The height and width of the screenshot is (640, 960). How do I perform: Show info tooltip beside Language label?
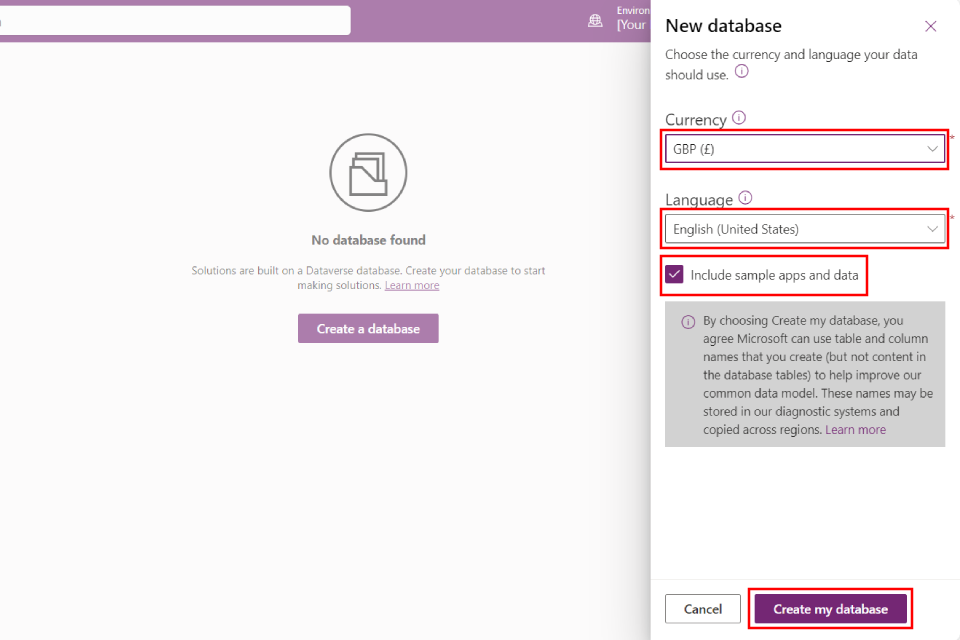745,198
